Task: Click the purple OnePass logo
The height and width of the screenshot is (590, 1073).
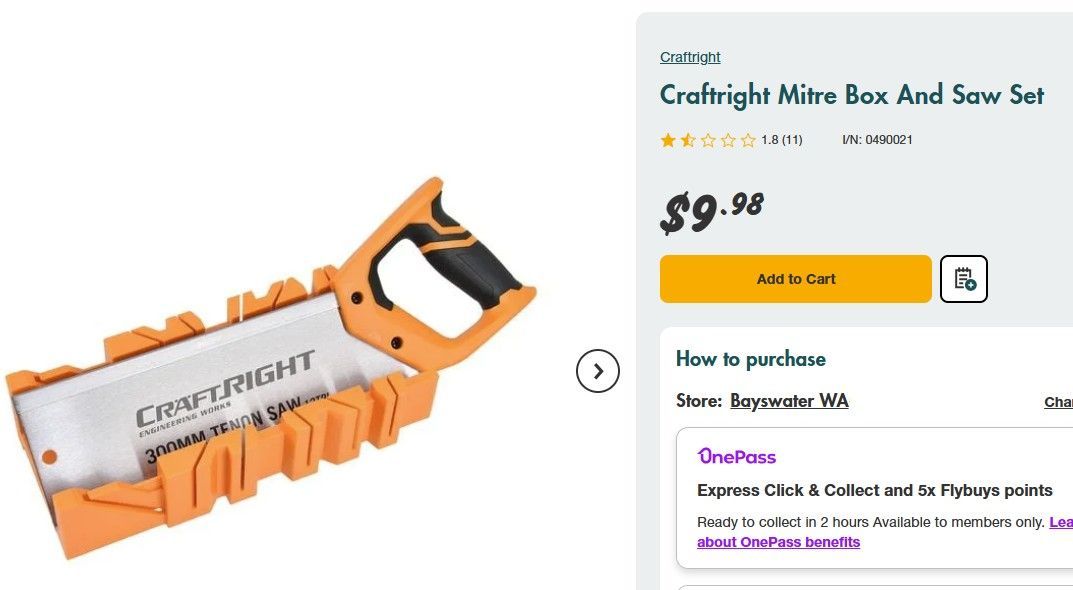Action: coord(737,457)
